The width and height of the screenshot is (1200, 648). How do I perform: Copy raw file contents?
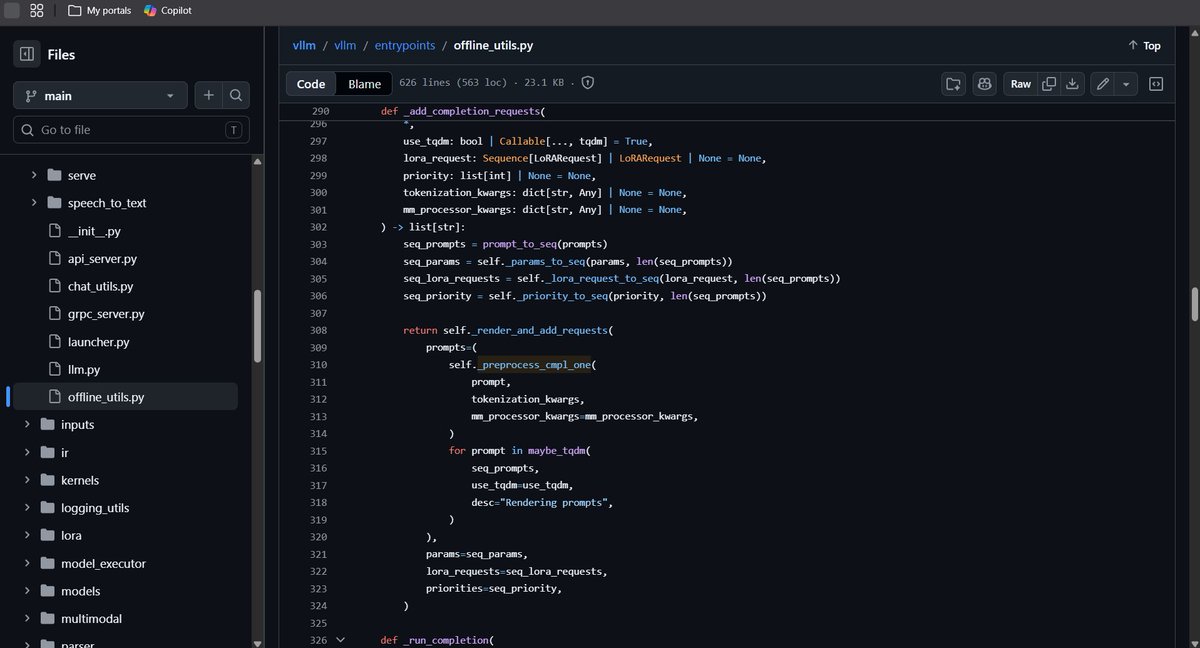pyautogui.click(x=1048, y=84)
